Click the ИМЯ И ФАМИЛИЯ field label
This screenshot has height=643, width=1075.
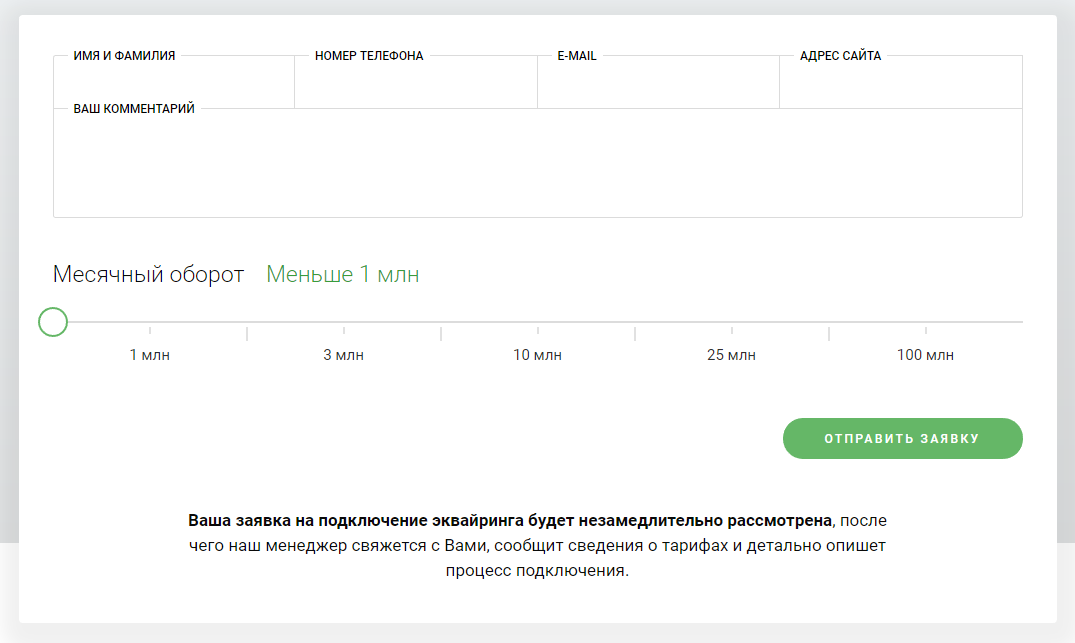[x=124, y=56]
